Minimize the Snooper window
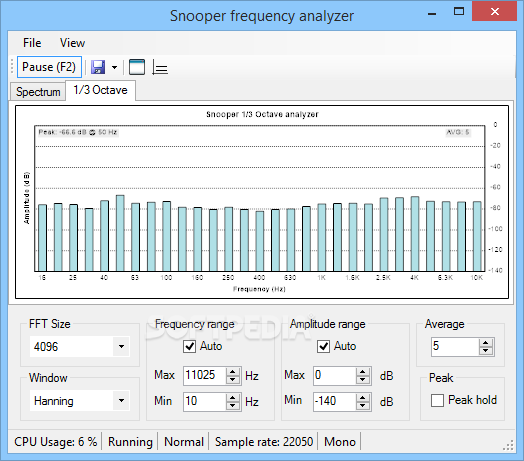The image size is (524, 461). click(432, 13)
